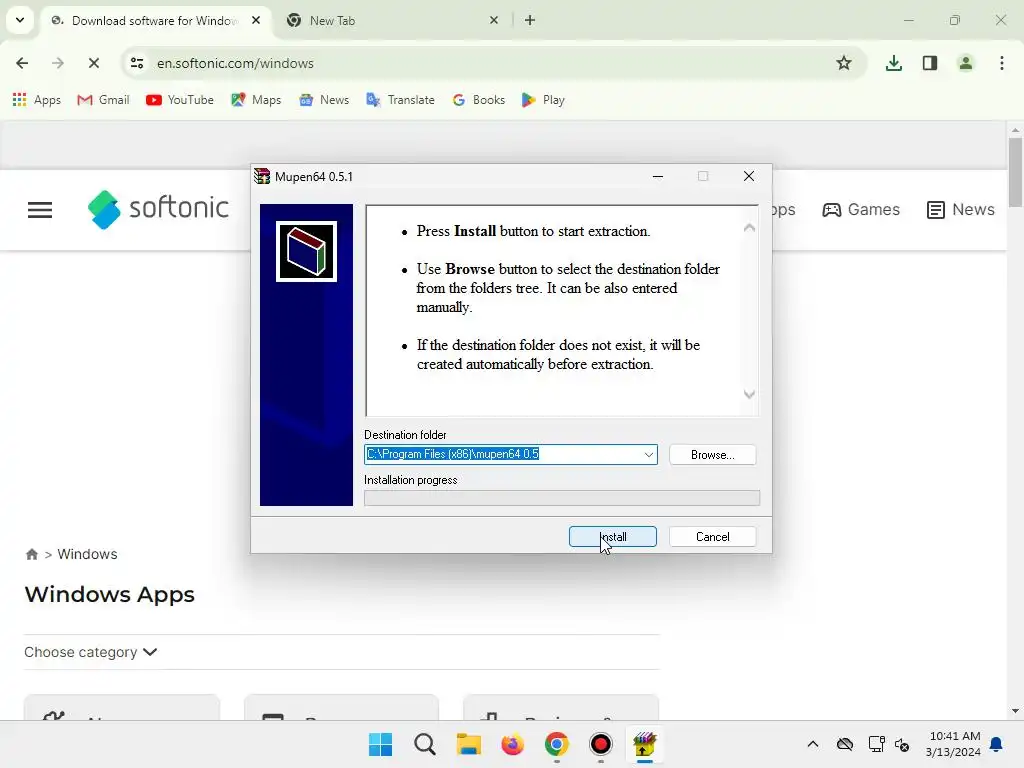
Task: Open the News bookmark in bookmarks bar
Action: coord(324,100)
